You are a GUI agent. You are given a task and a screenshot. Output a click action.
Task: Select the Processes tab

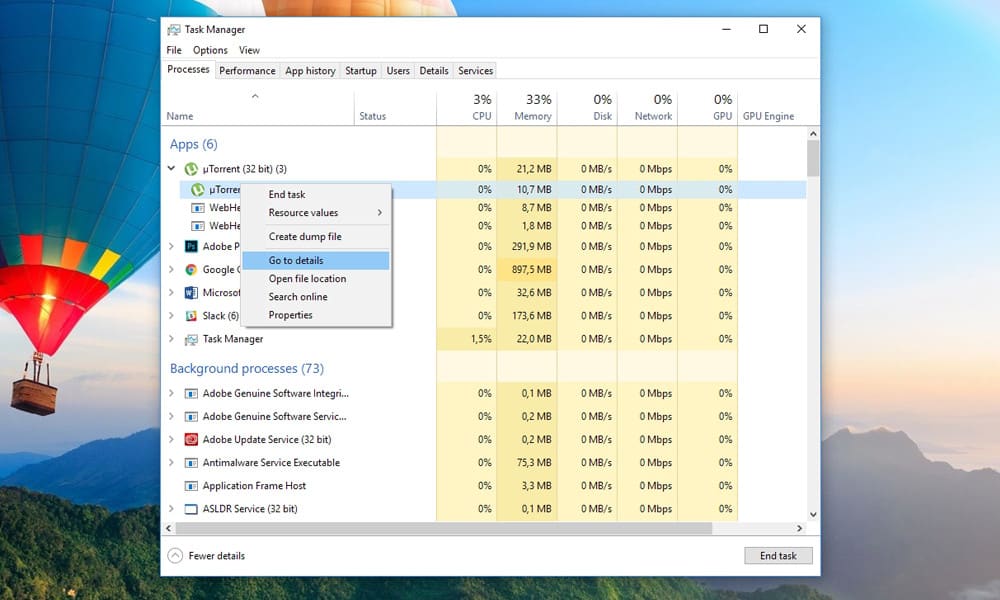click(x=188, y=70)
